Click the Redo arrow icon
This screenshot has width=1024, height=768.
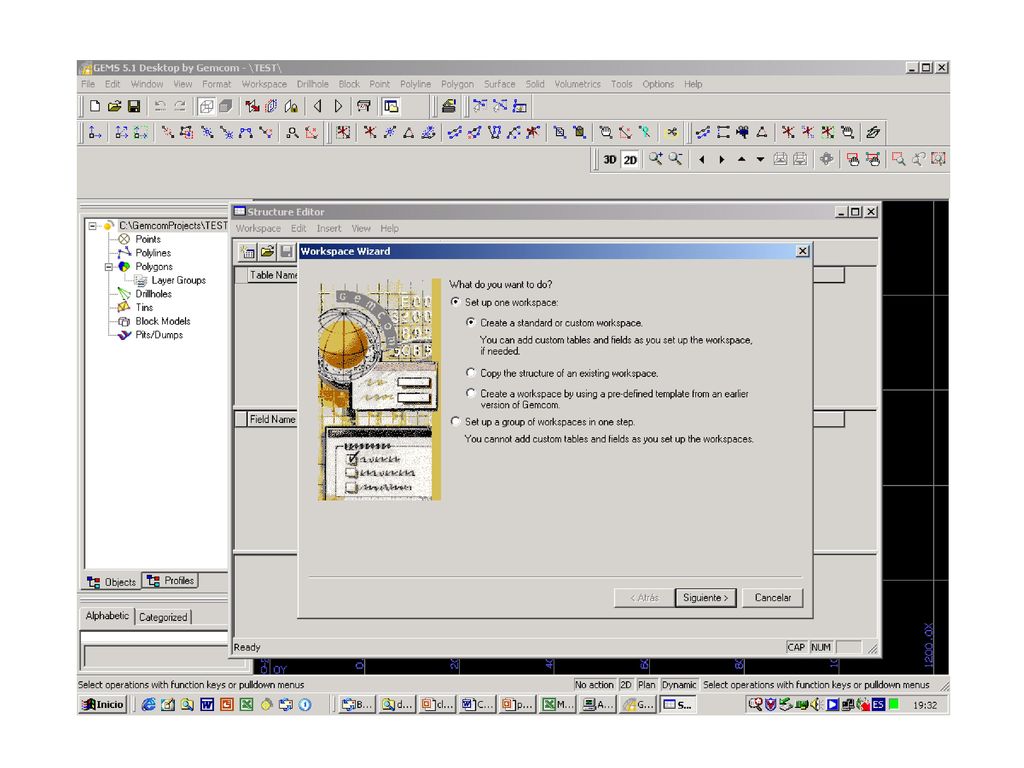pyautogui.click(x=180, y=106)
